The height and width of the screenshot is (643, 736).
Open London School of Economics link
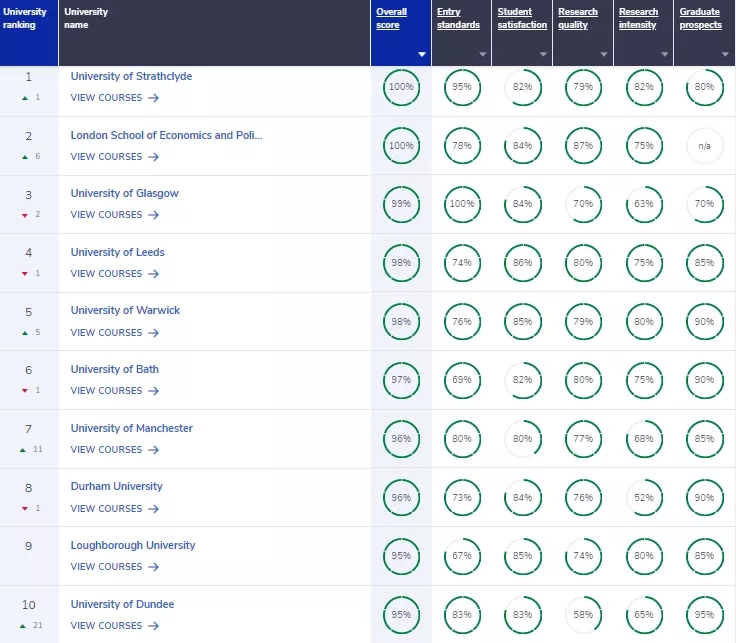(166, 135)
